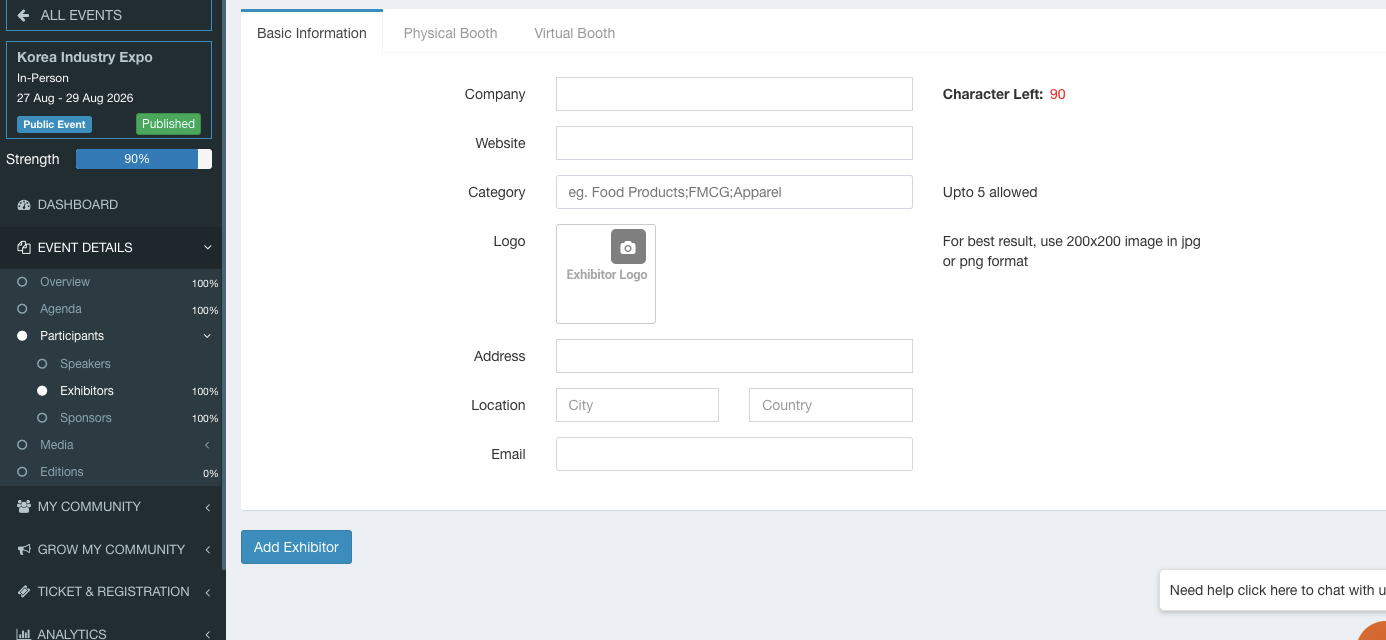
Task: Click the Add Exhibitor button
Action: point(296,547)
